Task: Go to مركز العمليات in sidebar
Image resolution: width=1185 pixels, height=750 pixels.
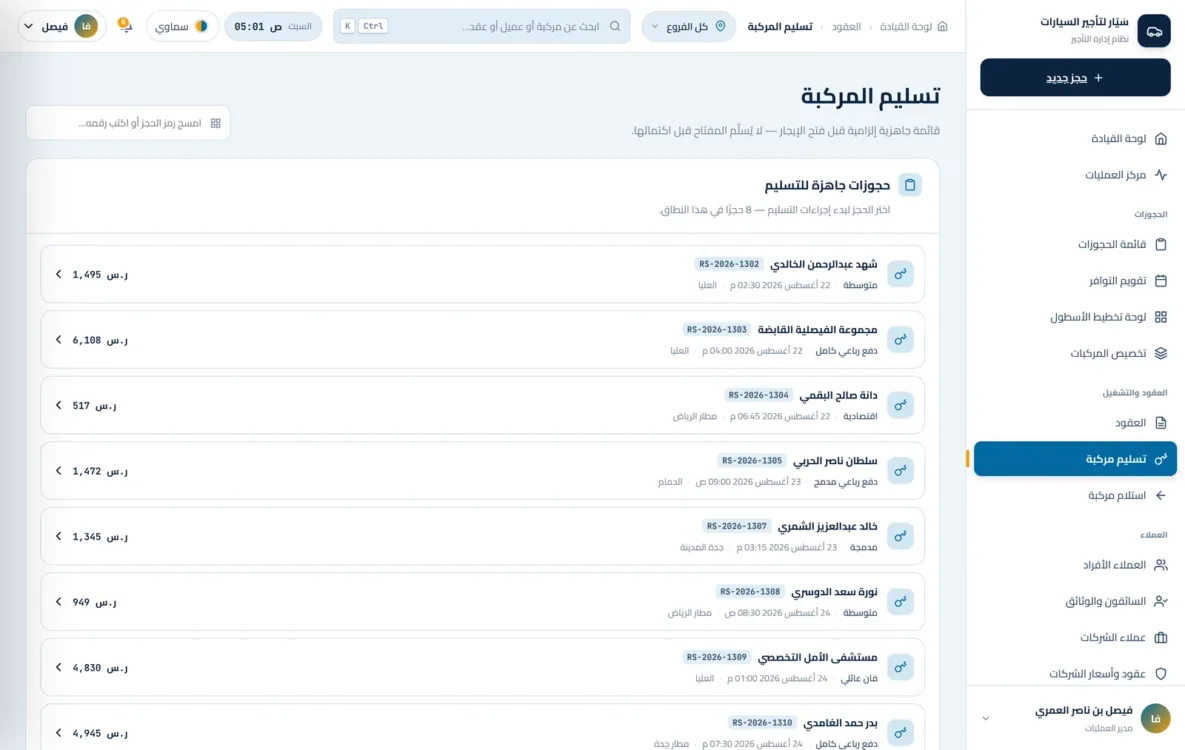Action: (1075, 175)
